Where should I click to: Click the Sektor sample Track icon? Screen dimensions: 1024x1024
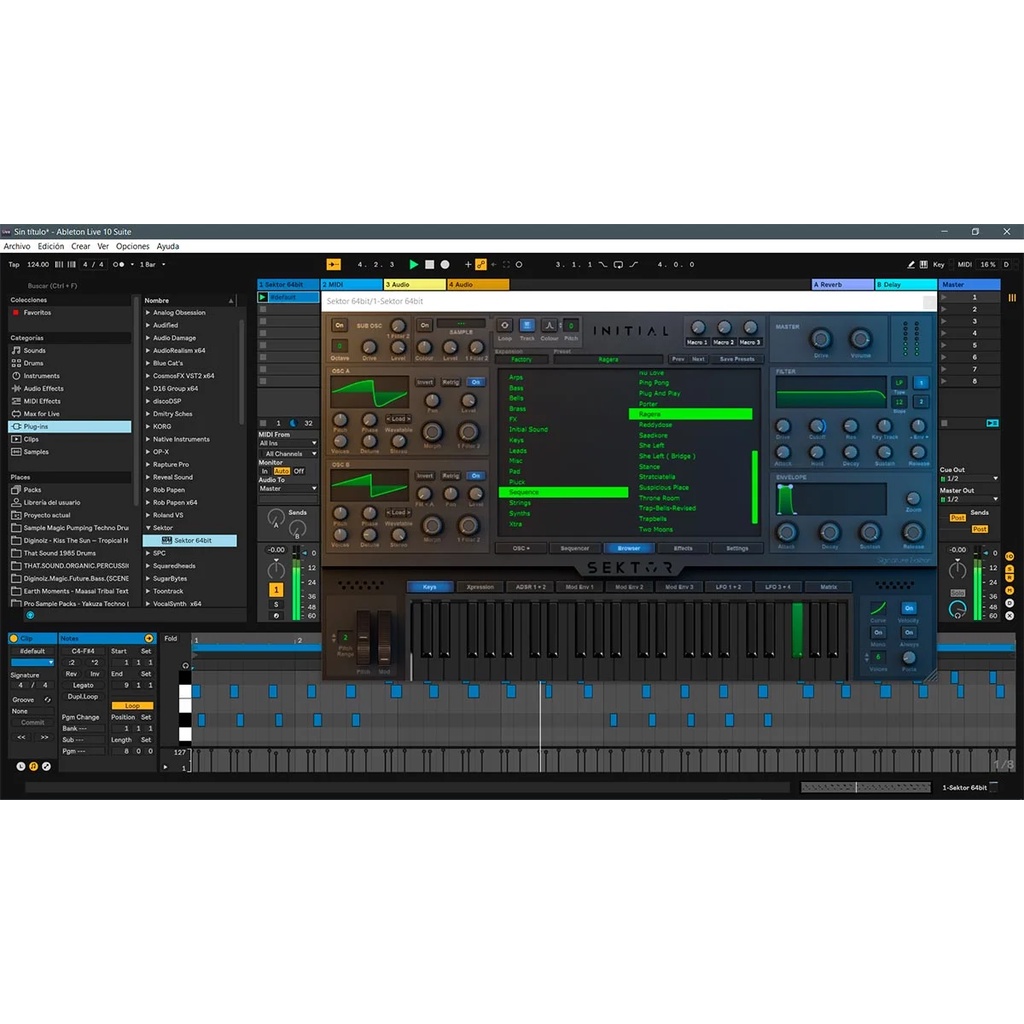[x=527, y=325]
